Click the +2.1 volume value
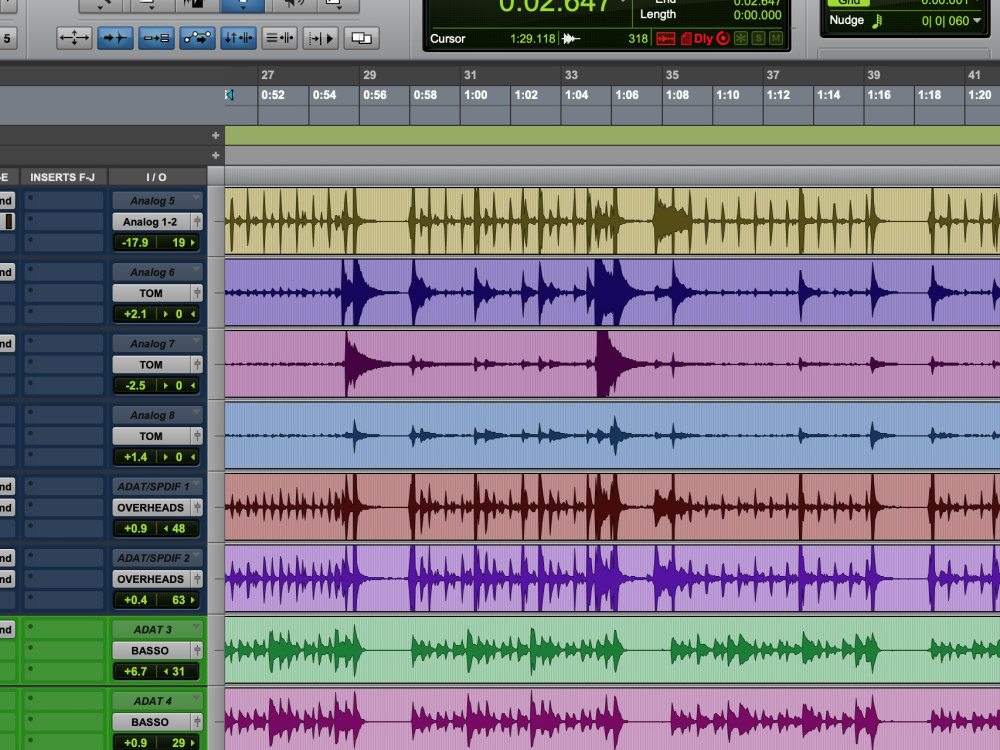Image resolution: width=1000 pixels, height=750 pixels. coord(135,314)
